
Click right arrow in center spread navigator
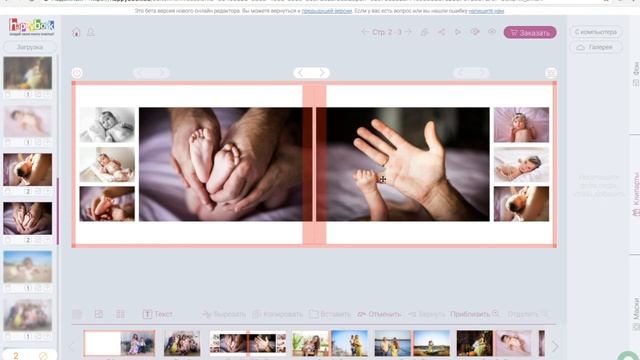click(322, 73)
